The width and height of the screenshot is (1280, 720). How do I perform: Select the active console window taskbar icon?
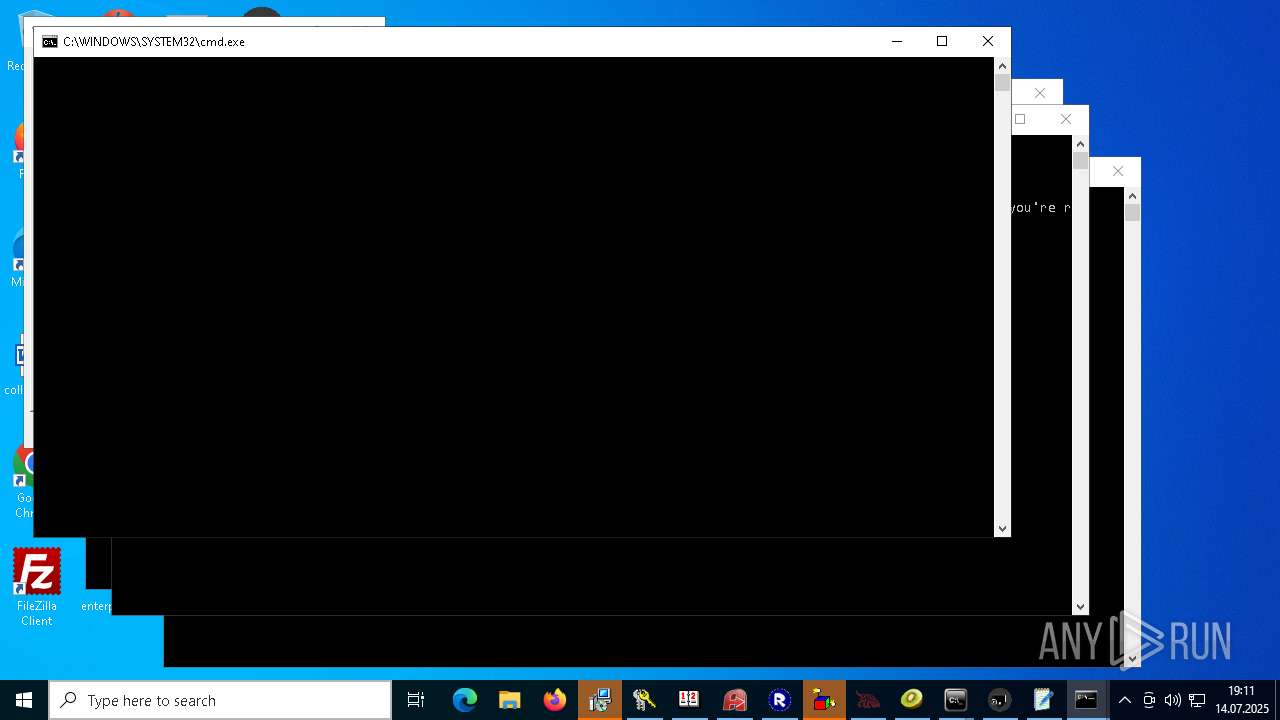point(1086,700)
